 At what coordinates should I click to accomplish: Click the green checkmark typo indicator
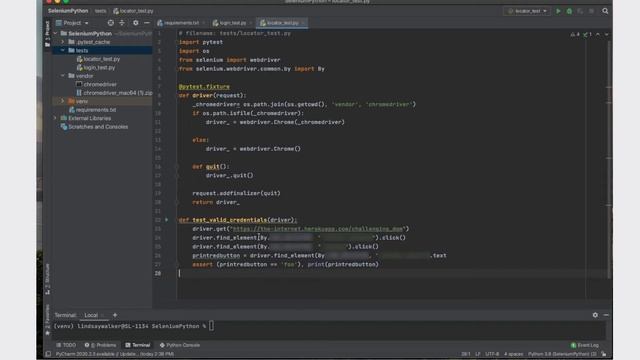(587, 34)
